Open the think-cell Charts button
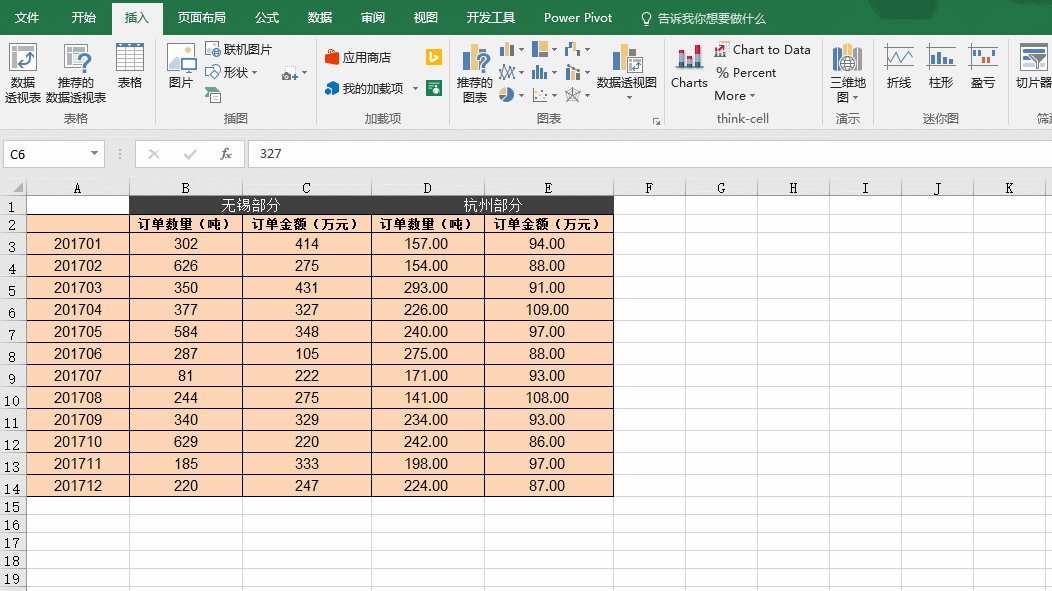This screenshot has width=1052, height=591. 689,66
